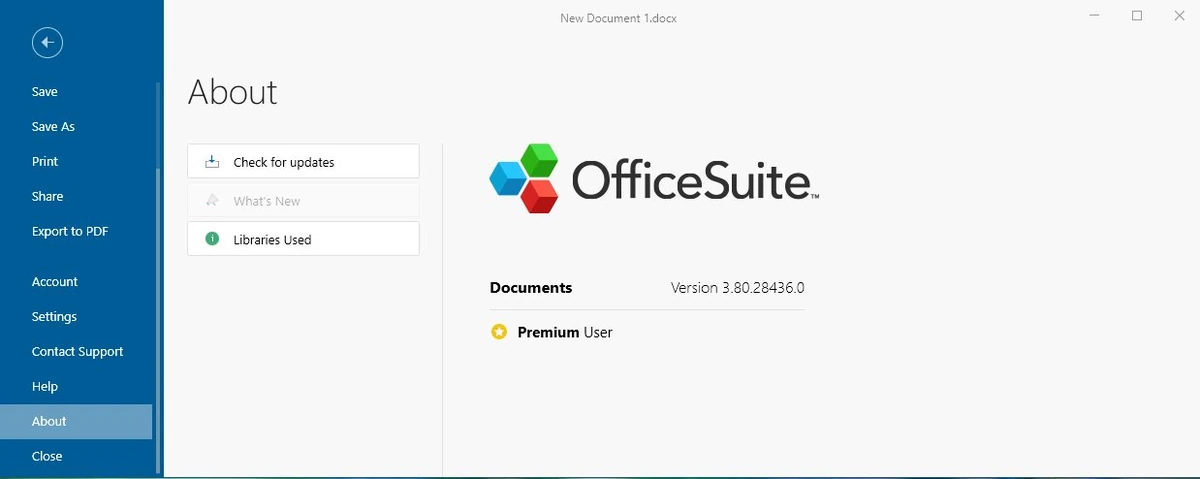Click the What's New icon

(x=212, y=200)
